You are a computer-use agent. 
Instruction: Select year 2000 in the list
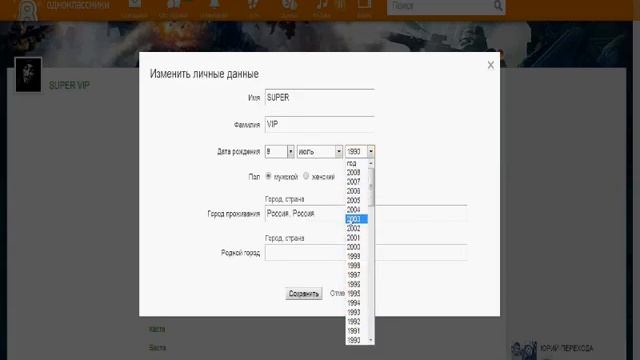tap(356, 247)
